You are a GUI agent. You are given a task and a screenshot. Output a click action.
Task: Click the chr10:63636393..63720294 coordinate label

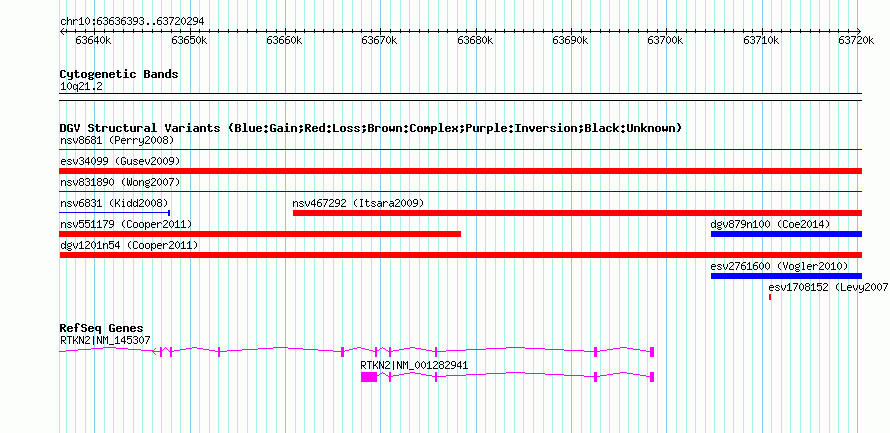[x=132, y=22]
